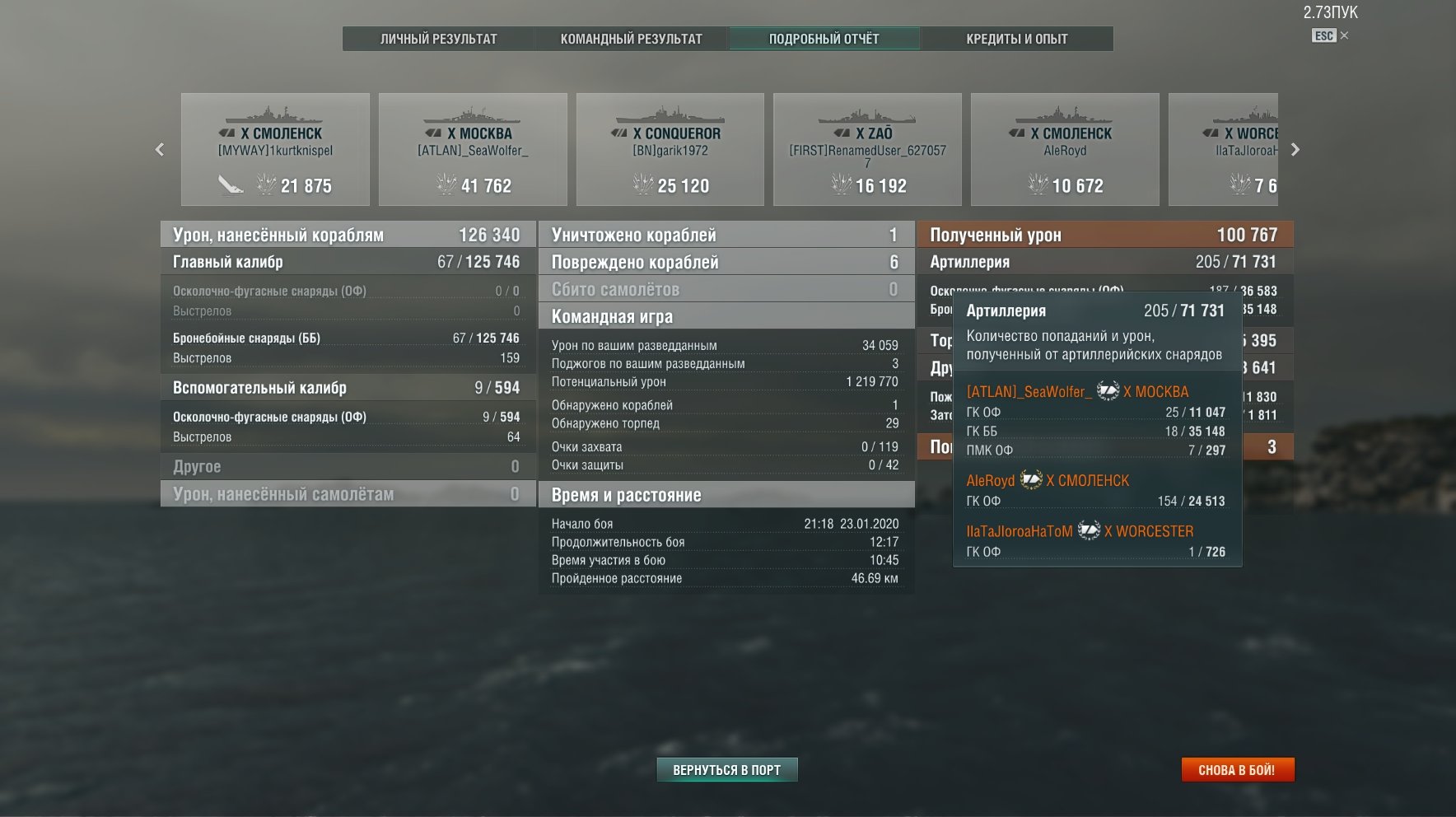Expand the Полученный урон header
Screen dimensions: 1456x817
tap(1105, 235)
